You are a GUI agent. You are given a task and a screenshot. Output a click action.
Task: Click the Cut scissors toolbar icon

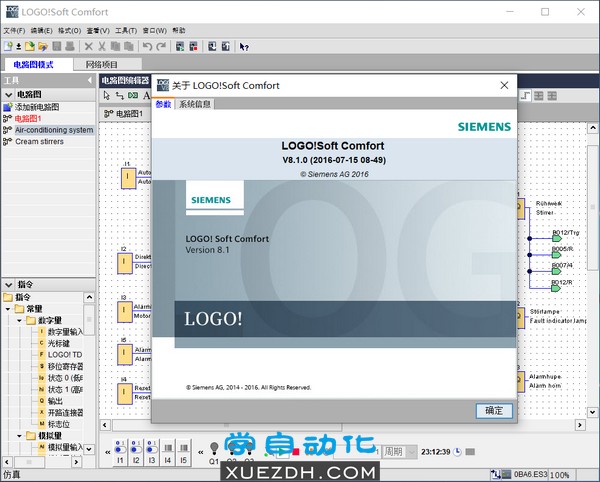(102, 47)
